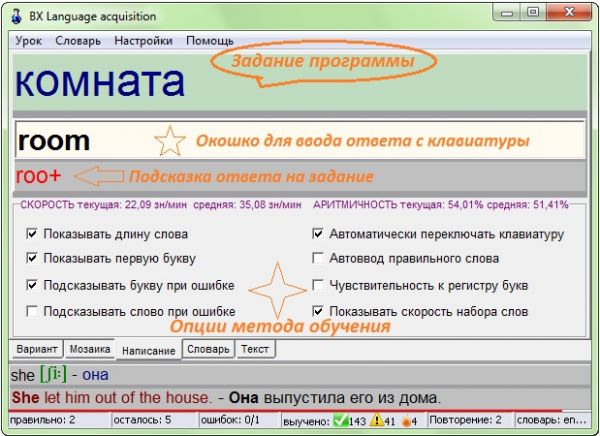
Task: Disable 'Подсказывать букву при ошибке'
Action: click(x=32, y=285)
